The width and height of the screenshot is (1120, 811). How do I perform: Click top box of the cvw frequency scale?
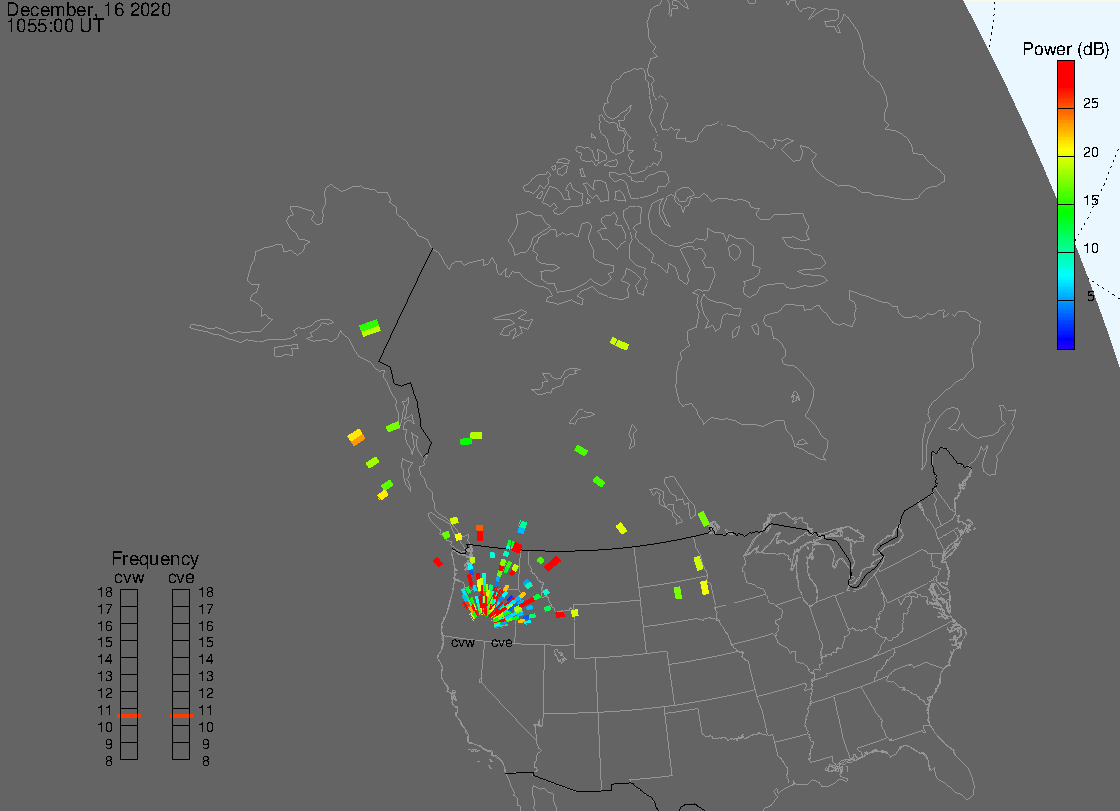pyautogui.click(x=129, y=598)
